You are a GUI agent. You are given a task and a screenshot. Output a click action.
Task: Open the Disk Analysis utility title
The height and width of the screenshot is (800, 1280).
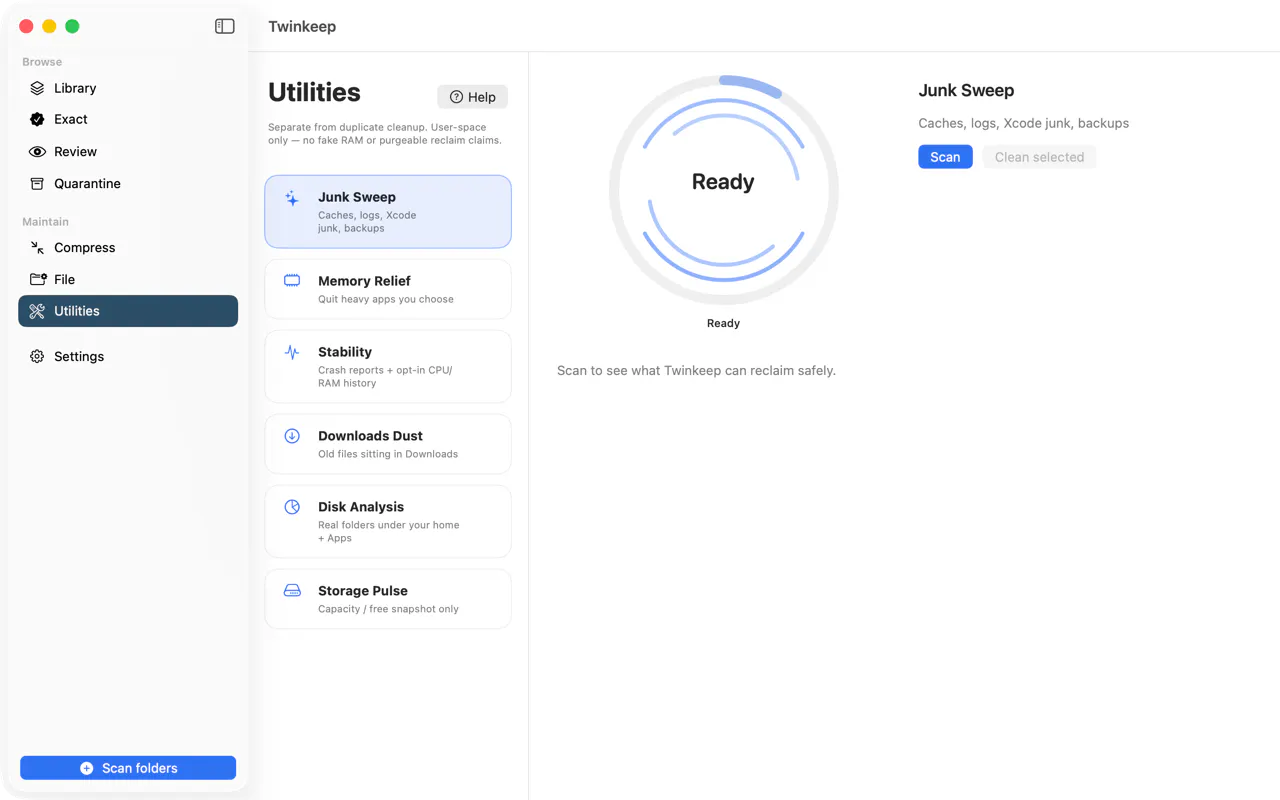[361, 507]
